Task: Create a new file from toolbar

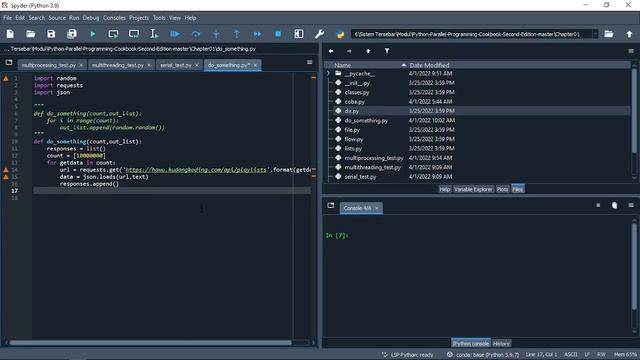Action: coord(10,34)
